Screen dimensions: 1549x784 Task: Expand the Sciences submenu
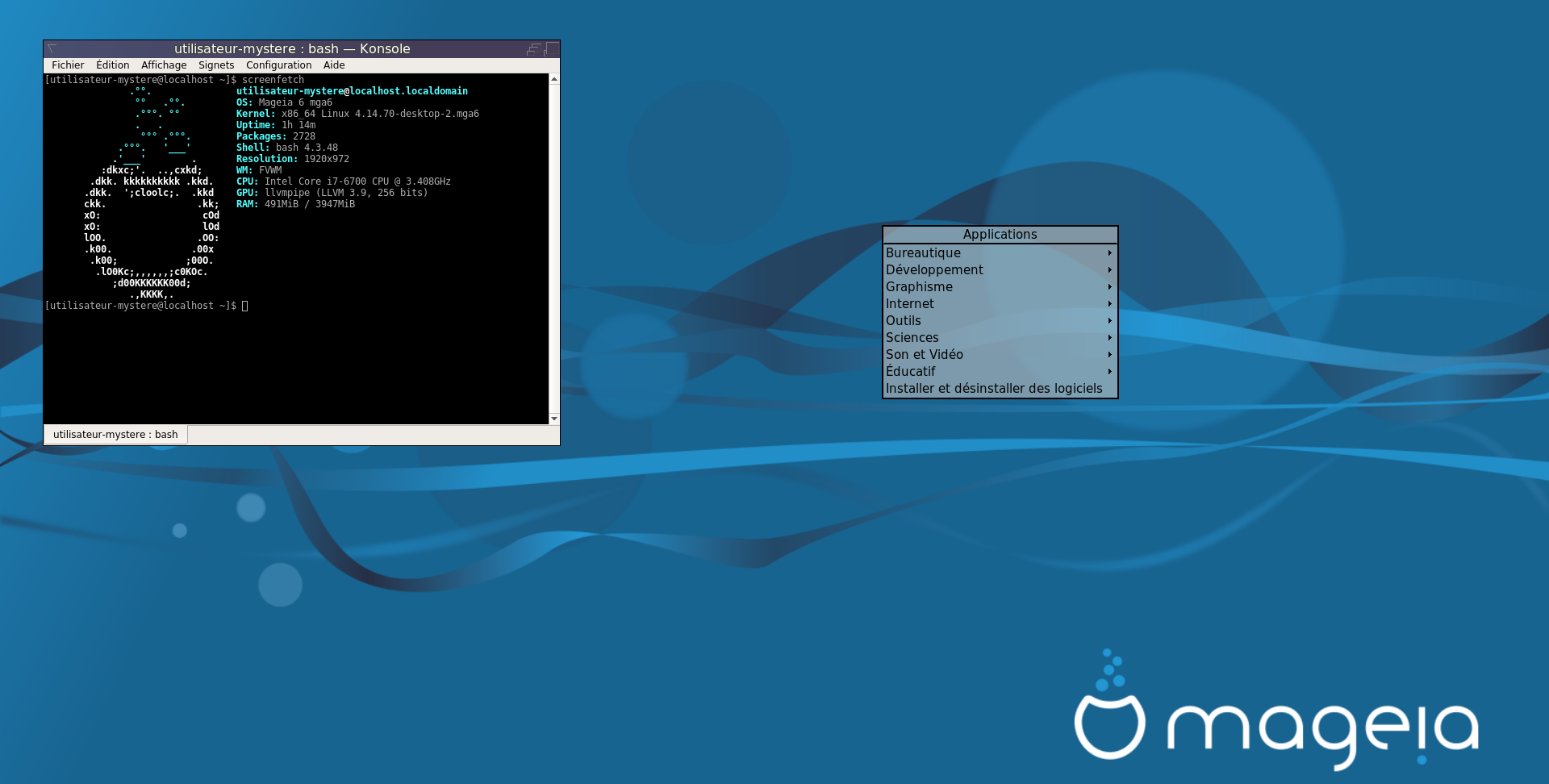click(1000, 338)
